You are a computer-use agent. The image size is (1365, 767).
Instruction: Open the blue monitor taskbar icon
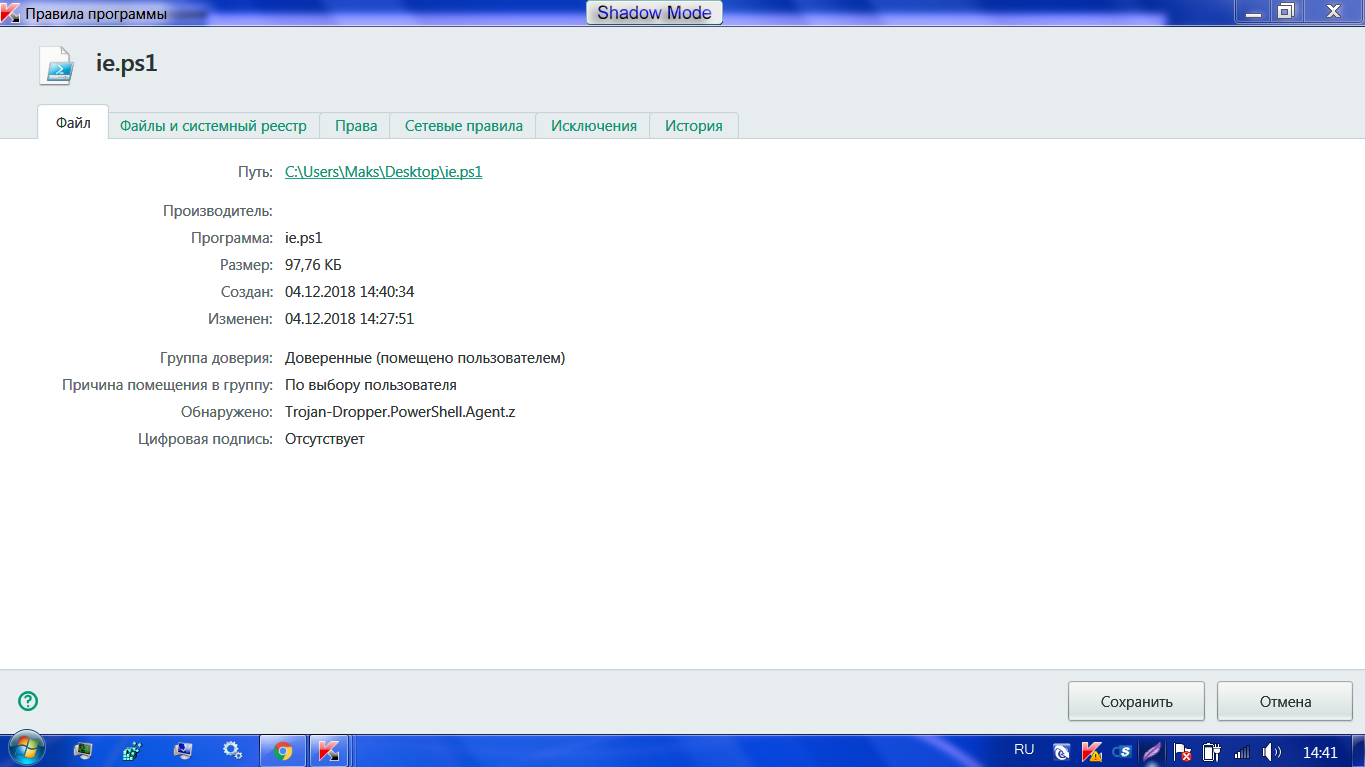coord(182,750)
